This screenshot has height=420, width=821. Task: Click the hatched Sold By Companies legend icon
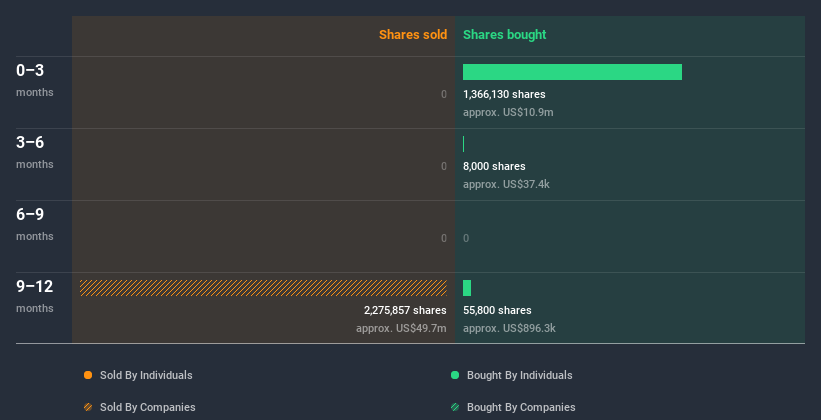click(88, 407)
